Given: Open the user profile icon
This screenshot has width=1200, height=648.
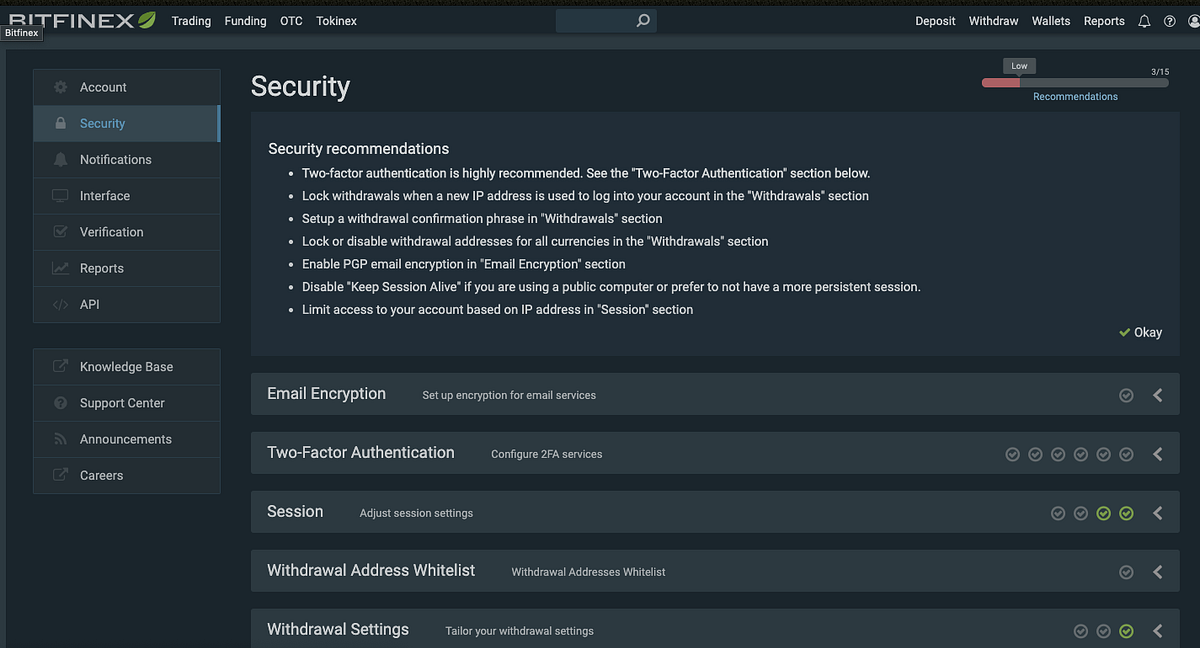Looking at the screenshot, I should tap(1192, 21).
